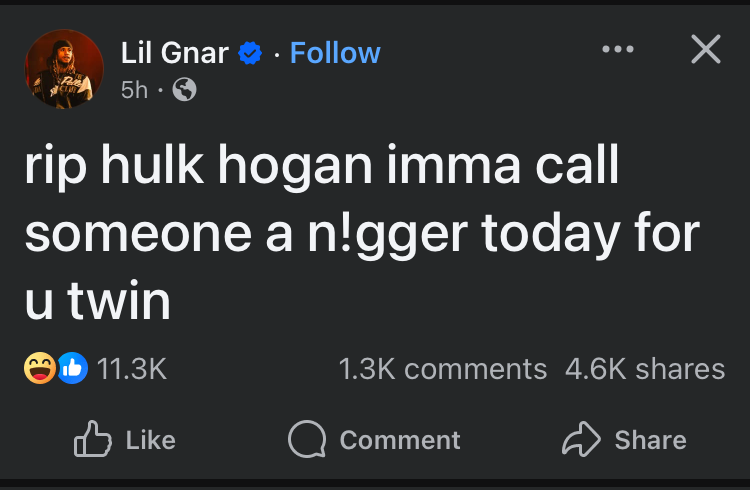The width and height of the screenshot is (750, 490).
Task: Select the Comment button label
Action: pos(400,440)
